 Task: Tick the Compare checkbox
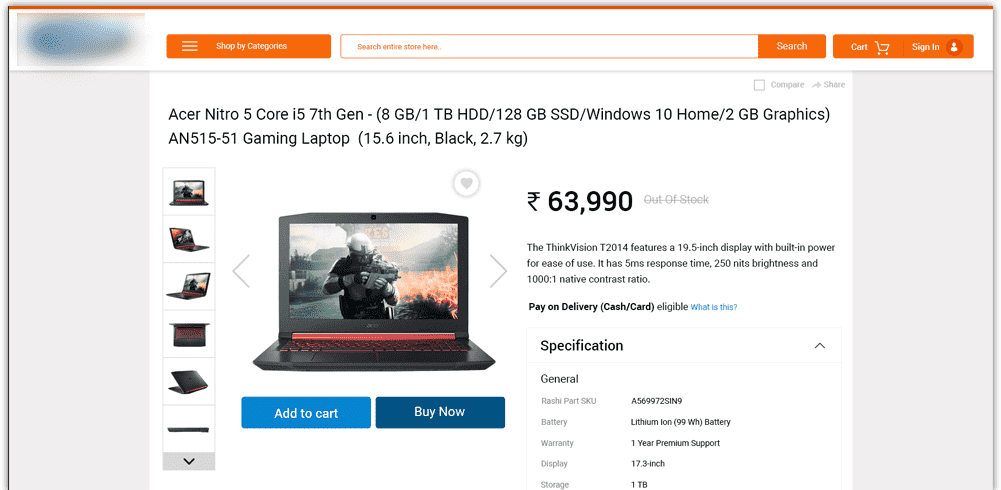tap(759, 85)
